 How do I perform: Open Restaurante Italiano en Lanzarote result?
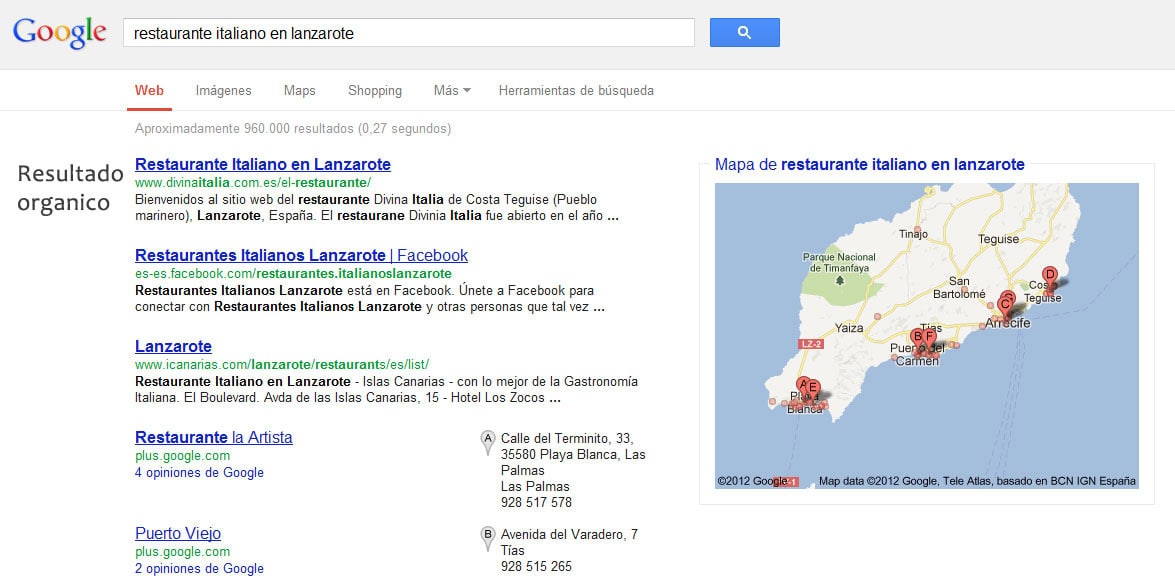click(262, 164)
